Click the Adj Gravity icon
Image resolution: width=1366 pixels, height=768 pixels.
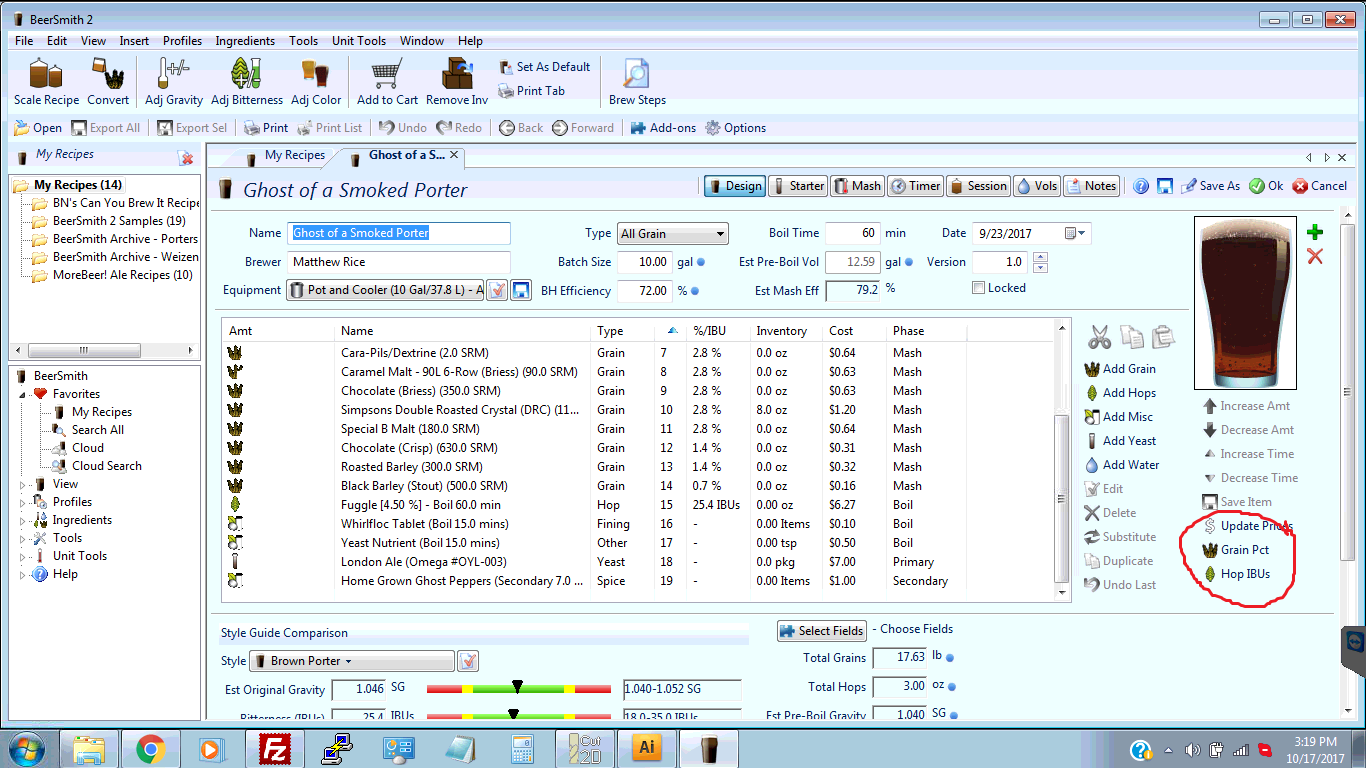click(174, 81)
